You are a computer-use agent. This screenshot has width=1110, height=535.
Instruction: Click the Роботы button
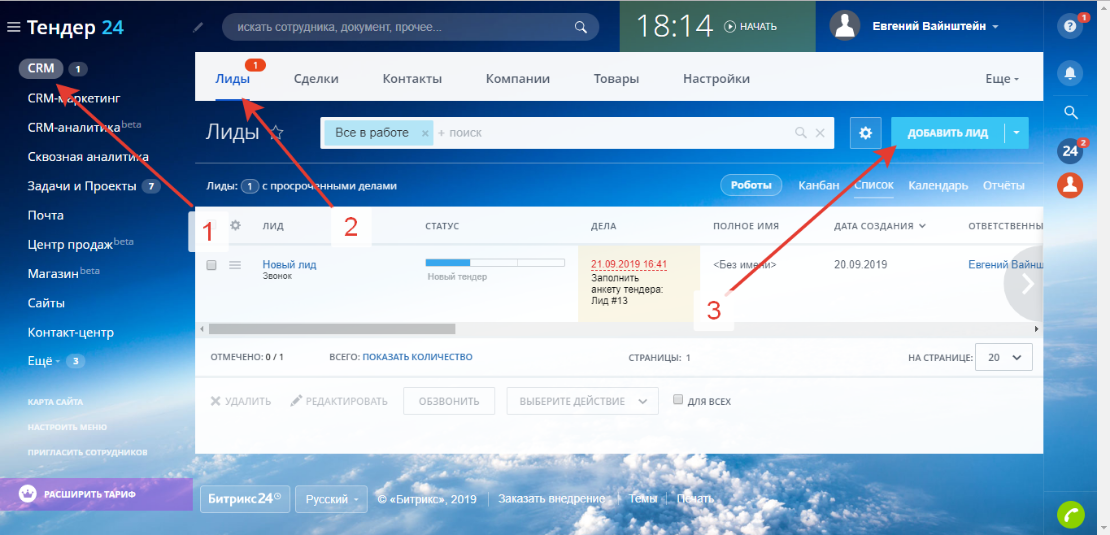point(751,185)
